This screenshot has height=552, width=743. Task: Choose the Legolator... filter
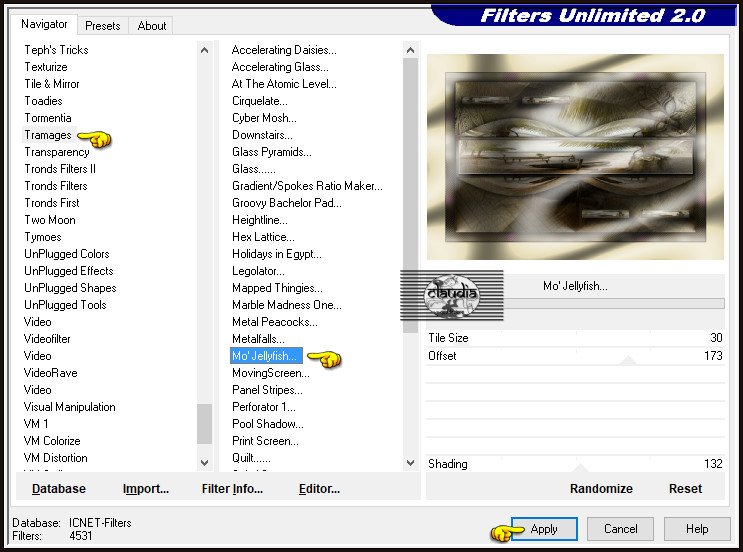tap(258, 271)
